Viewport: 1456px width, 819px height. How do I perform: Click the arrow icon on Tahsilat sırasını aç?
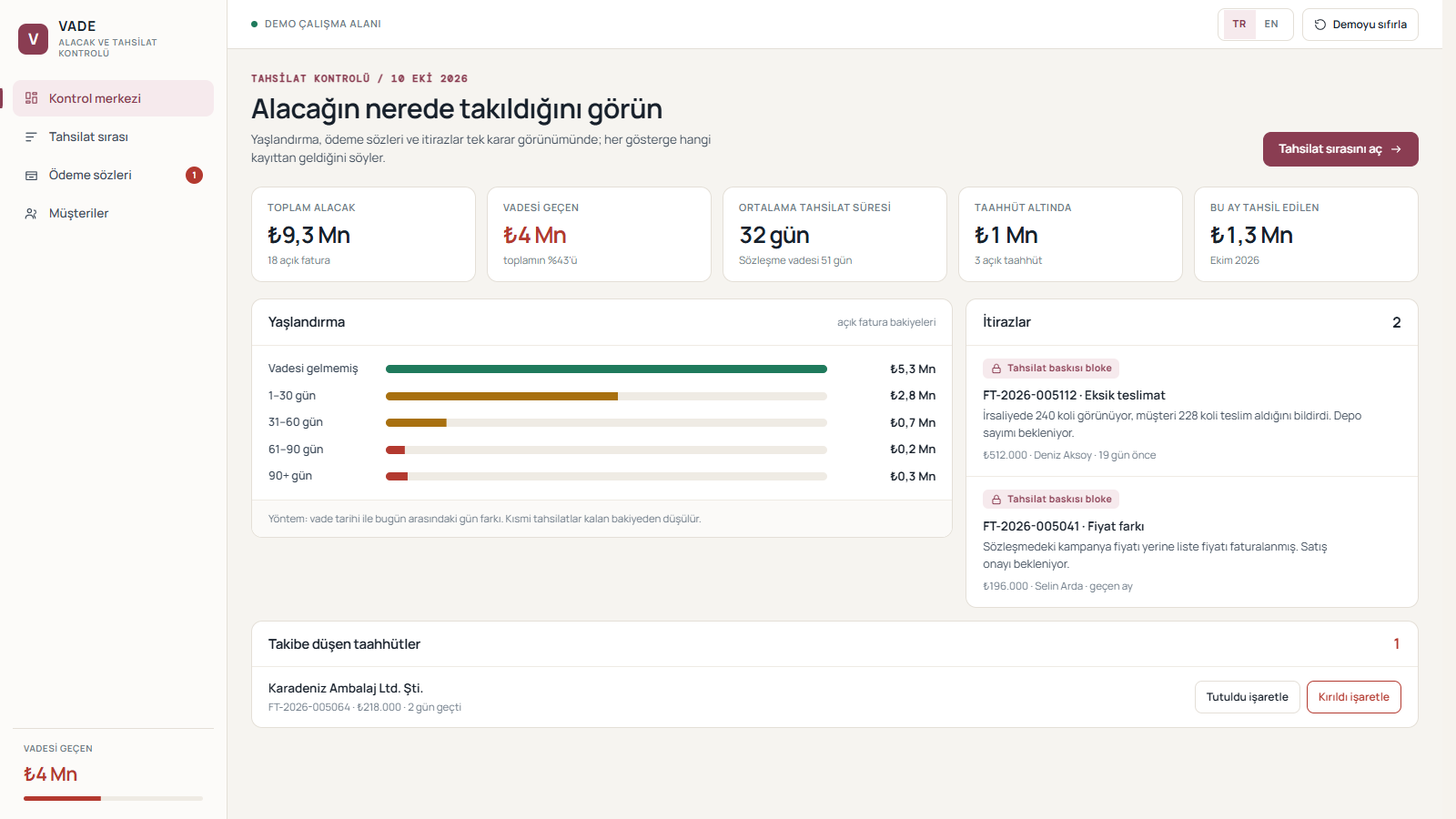tap(1396, 149)
